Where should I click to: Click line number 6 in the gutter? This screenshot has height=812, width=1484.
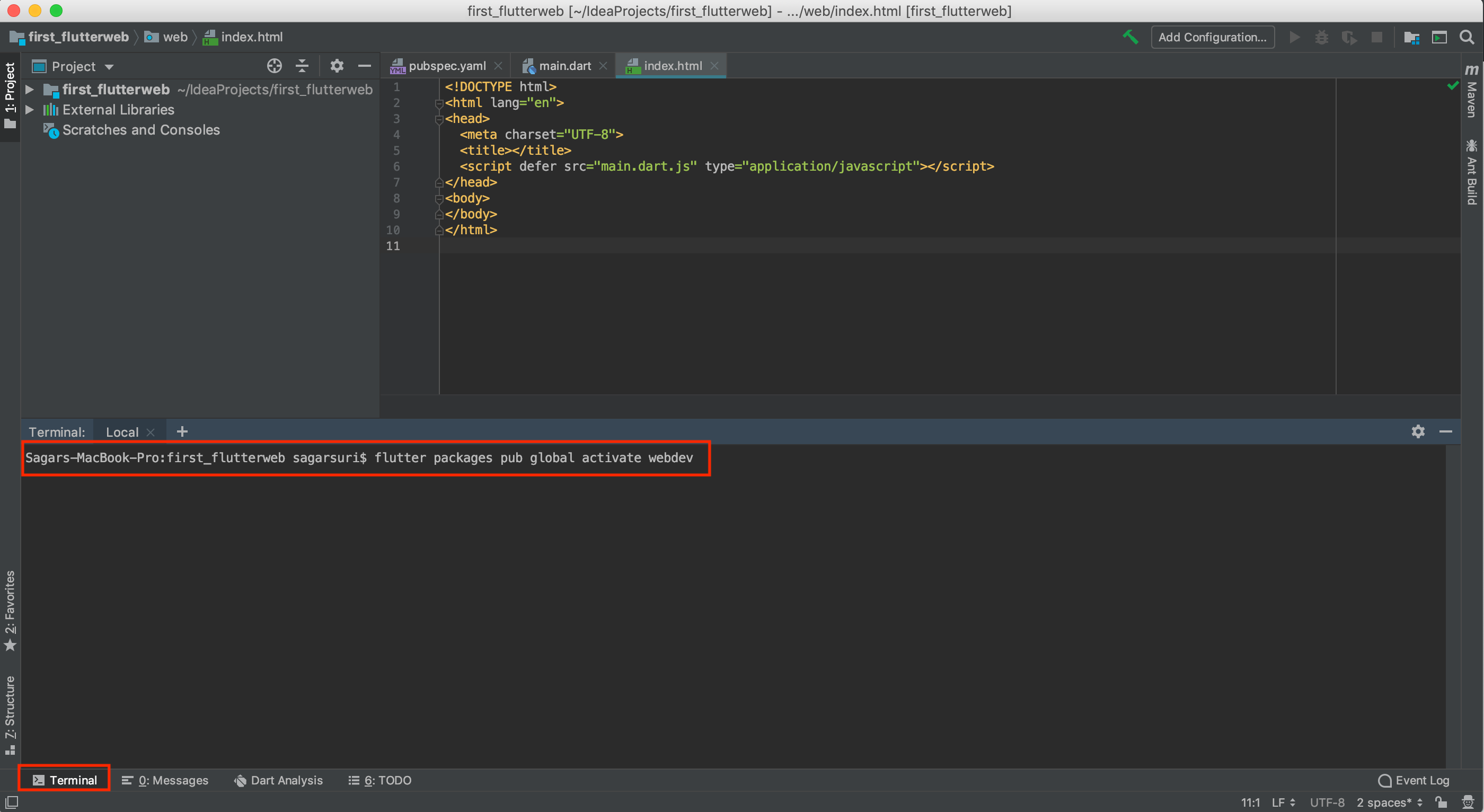tap(396, 166)
